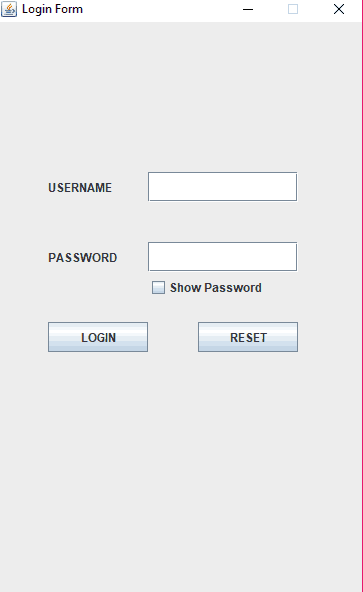Place the cursor in the password input box
363x592 pixels.
coord(222,257)
